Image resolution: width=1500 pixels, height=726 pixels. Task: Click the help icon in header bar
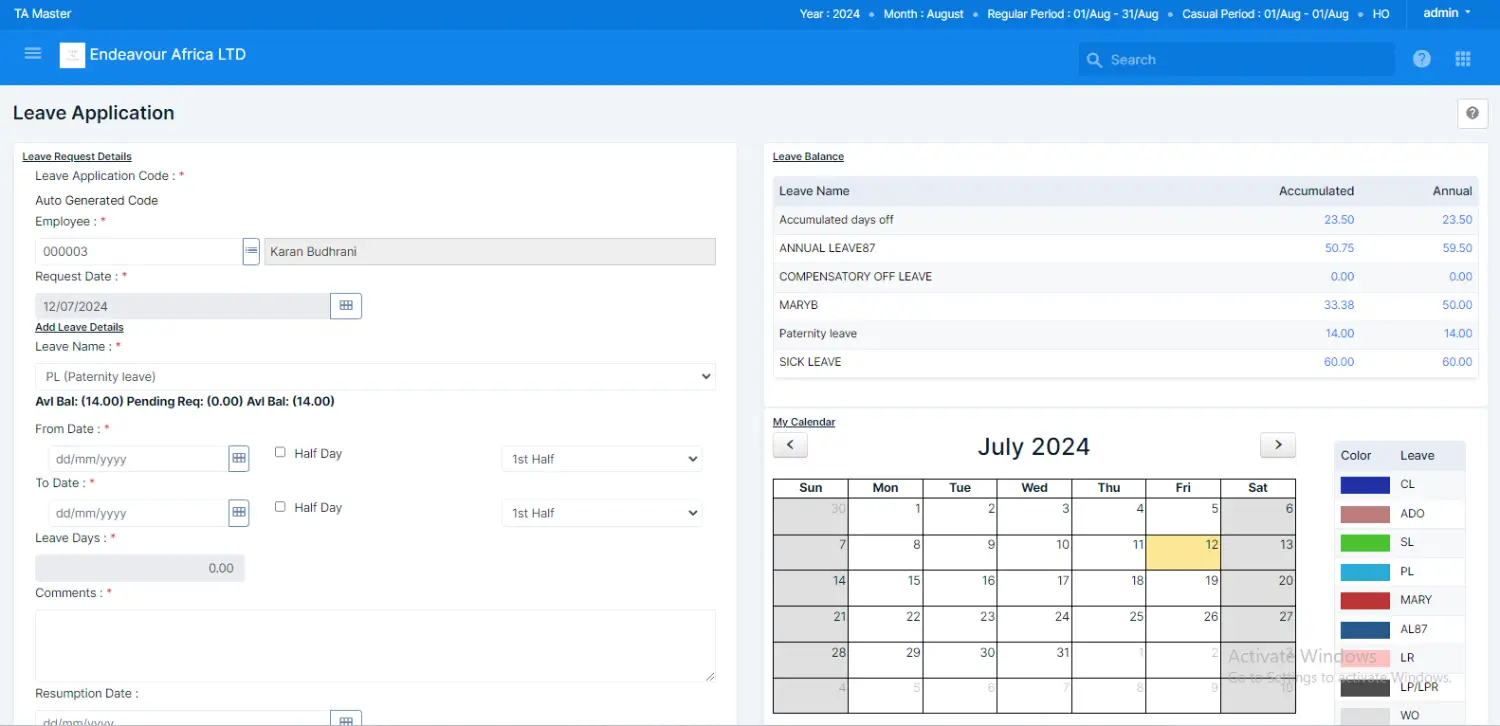pos(1421,59)
